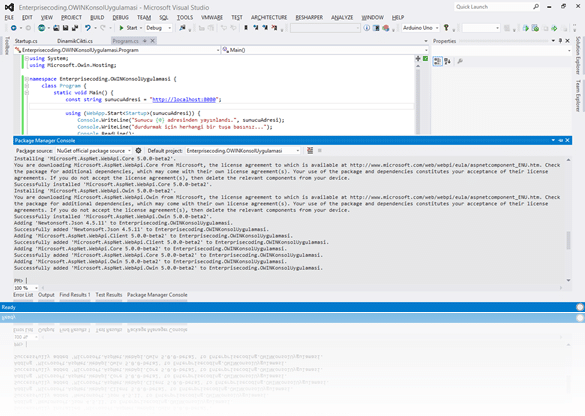
Task: Open the DEBUG menu
Action: pyautogui.click(x=120, y=18)
